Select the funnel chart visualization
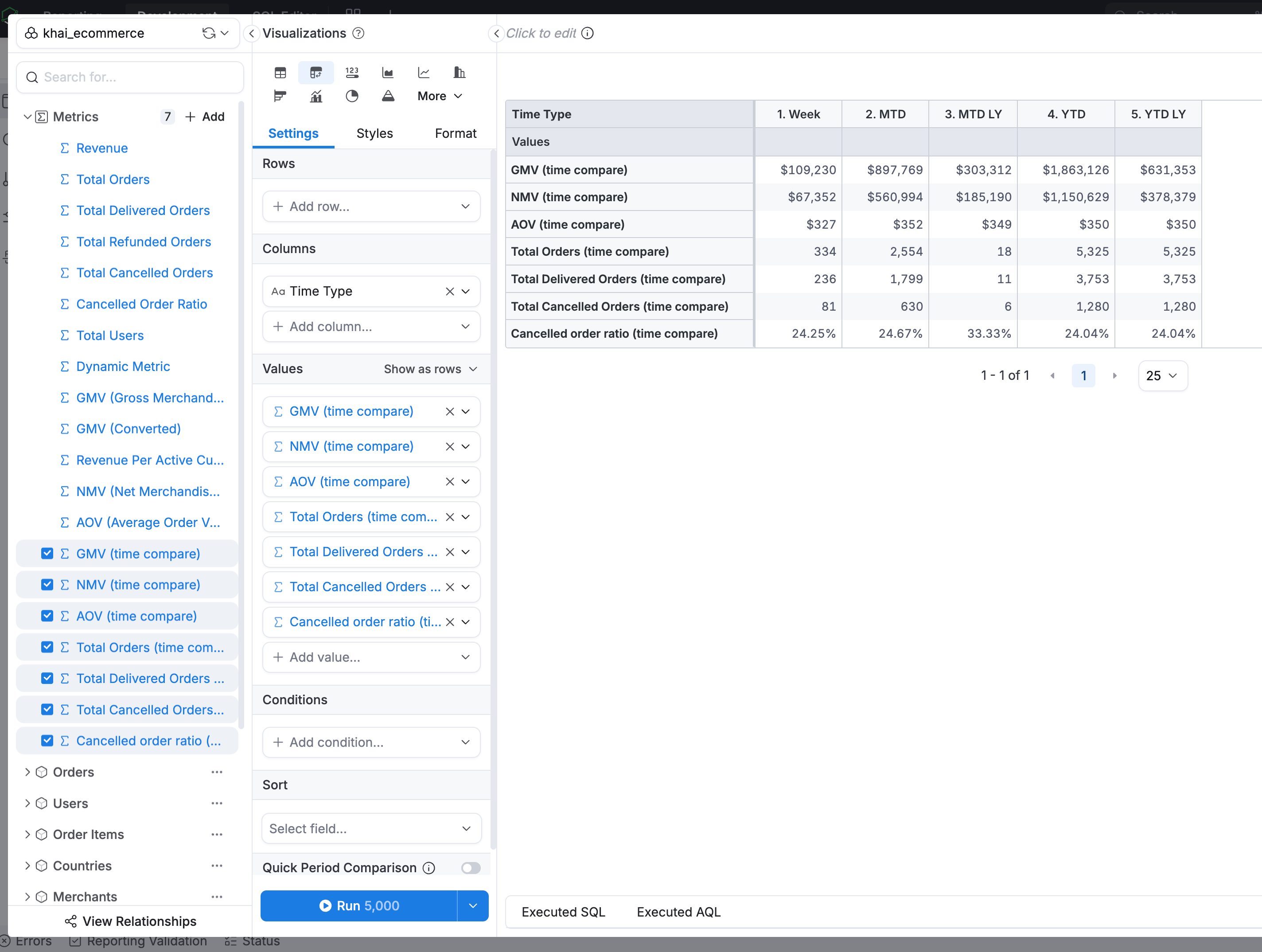Screen dimensions: 1262x952 389,96
